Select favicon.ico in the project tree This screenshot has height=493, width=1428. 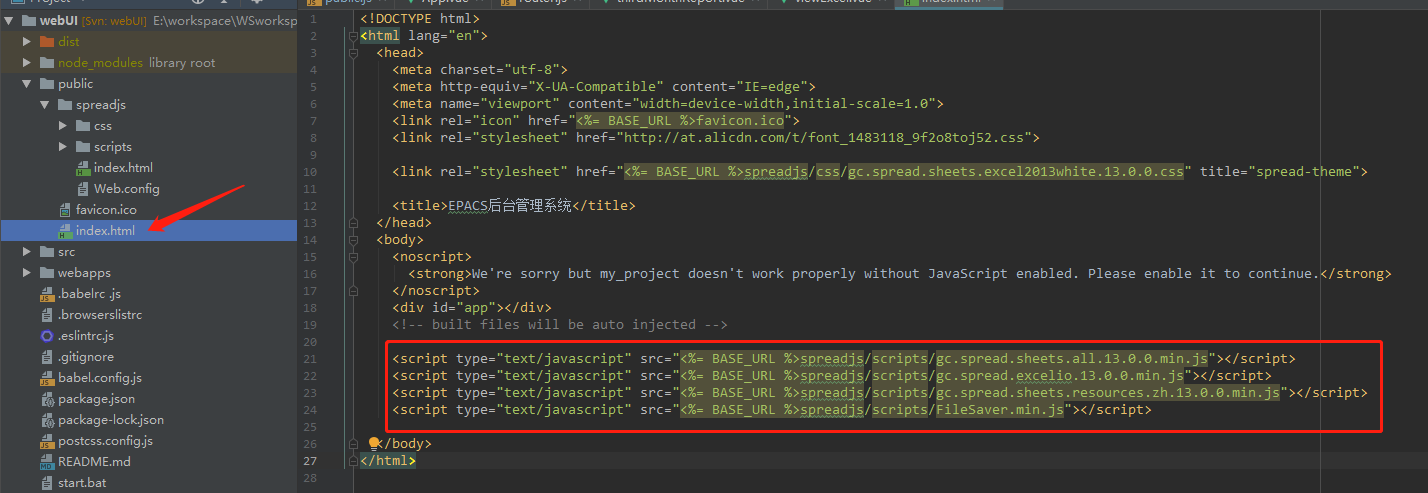[x=106, y=210]
